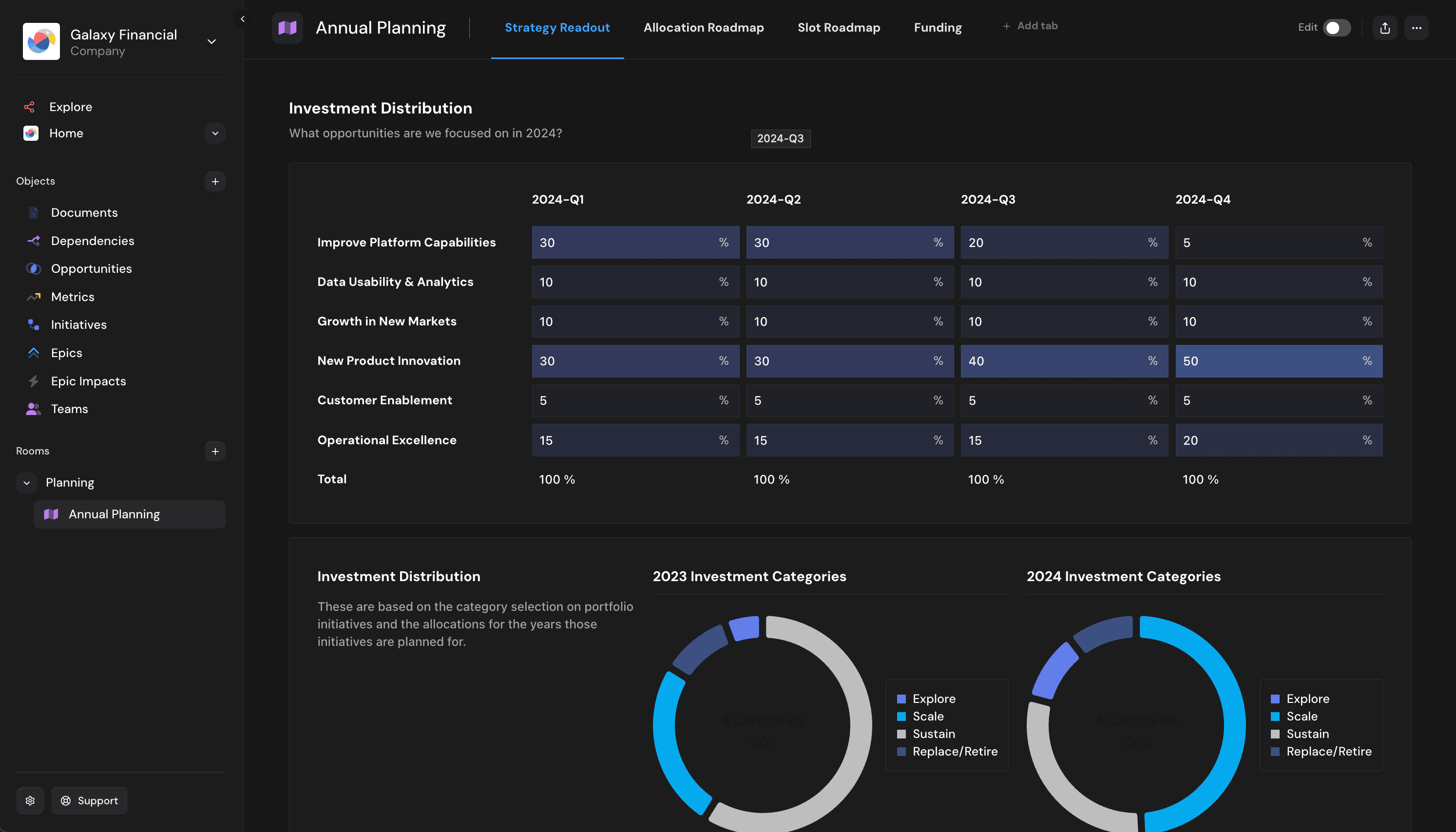Collapse the left sidebar with the arrow
Image resolution: width=1456 pixels, height=832 pixels.
tap(243, 19)
